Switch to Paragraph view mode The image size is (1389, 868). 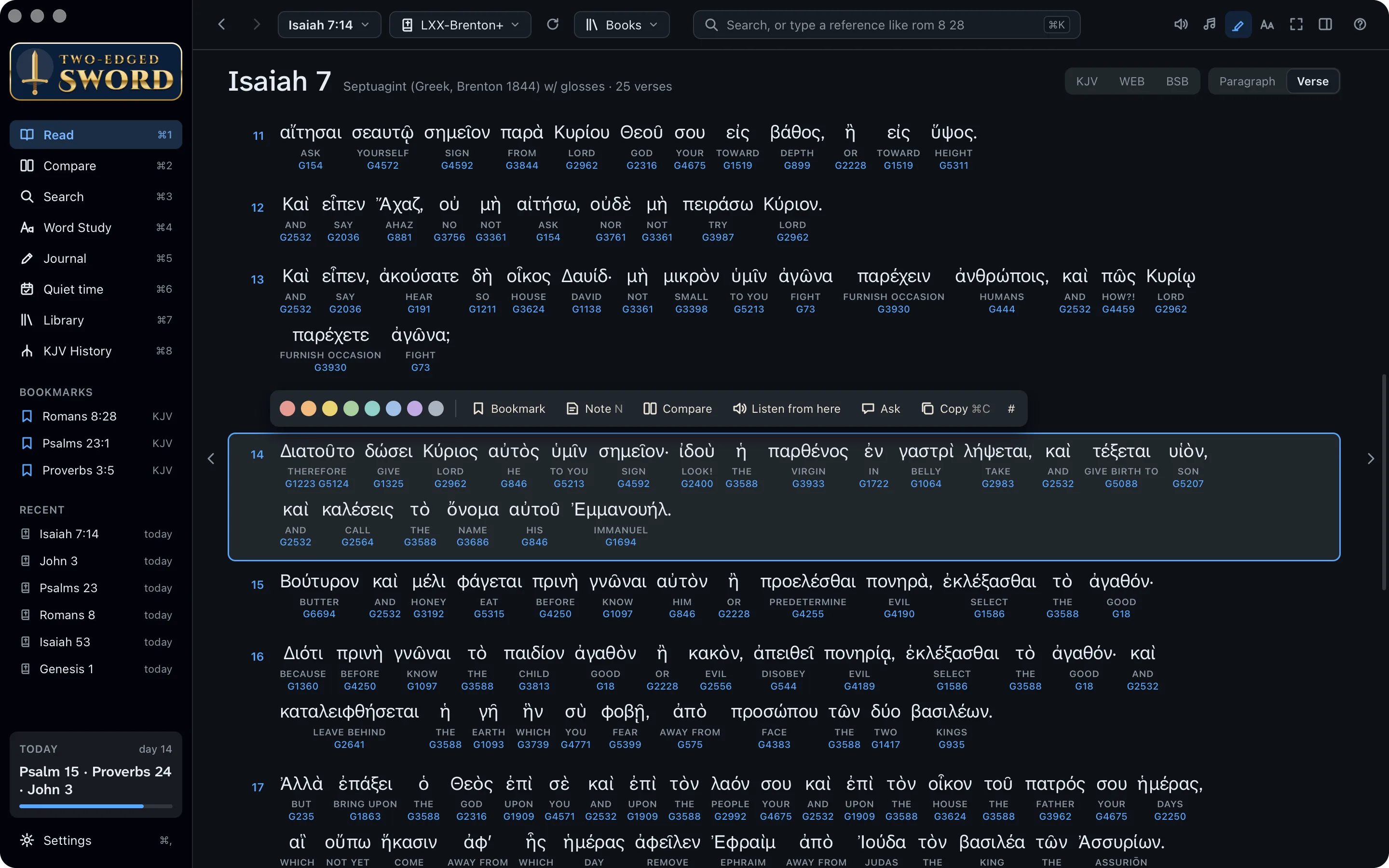click(x=1247, y=81)
